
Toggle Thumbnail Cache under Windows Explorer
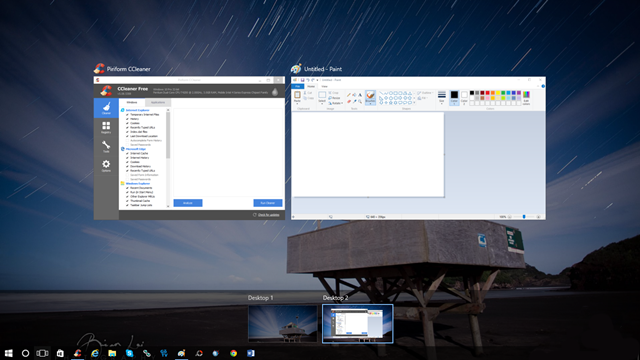[x=127, y=201]
